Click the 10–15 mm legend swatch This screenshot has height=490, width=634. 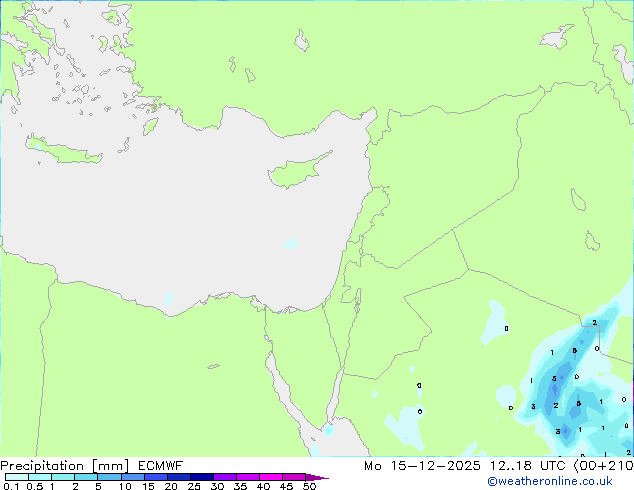point(132,477)
